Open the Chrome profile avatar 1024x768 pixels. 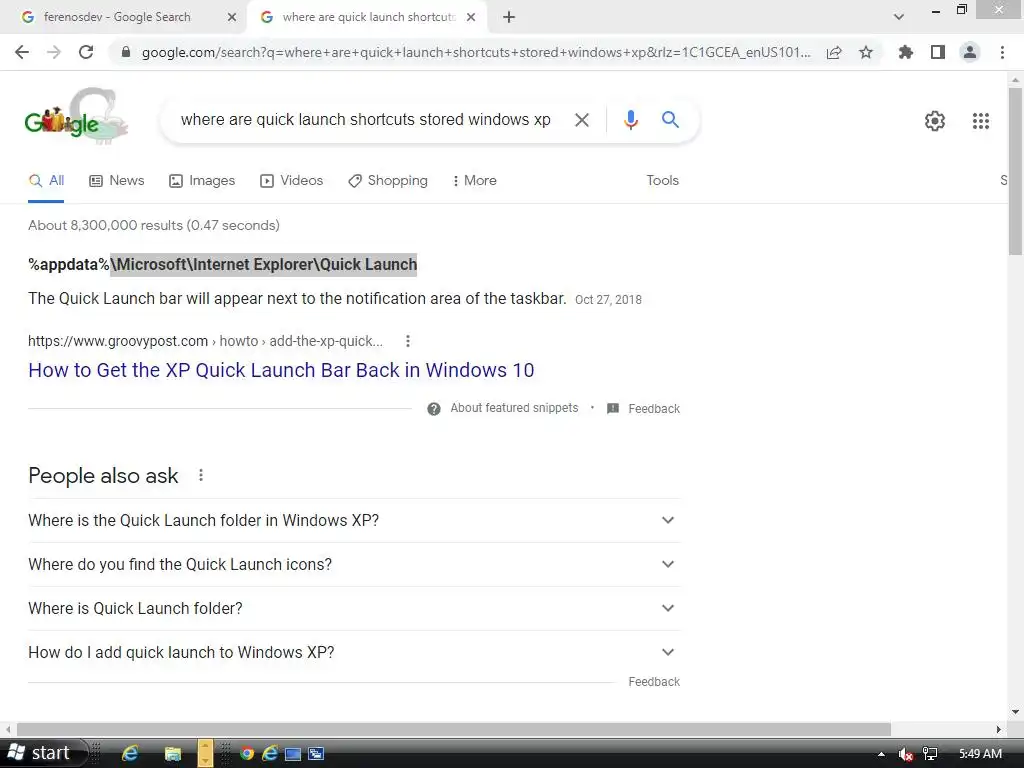(x=970, y=52)
